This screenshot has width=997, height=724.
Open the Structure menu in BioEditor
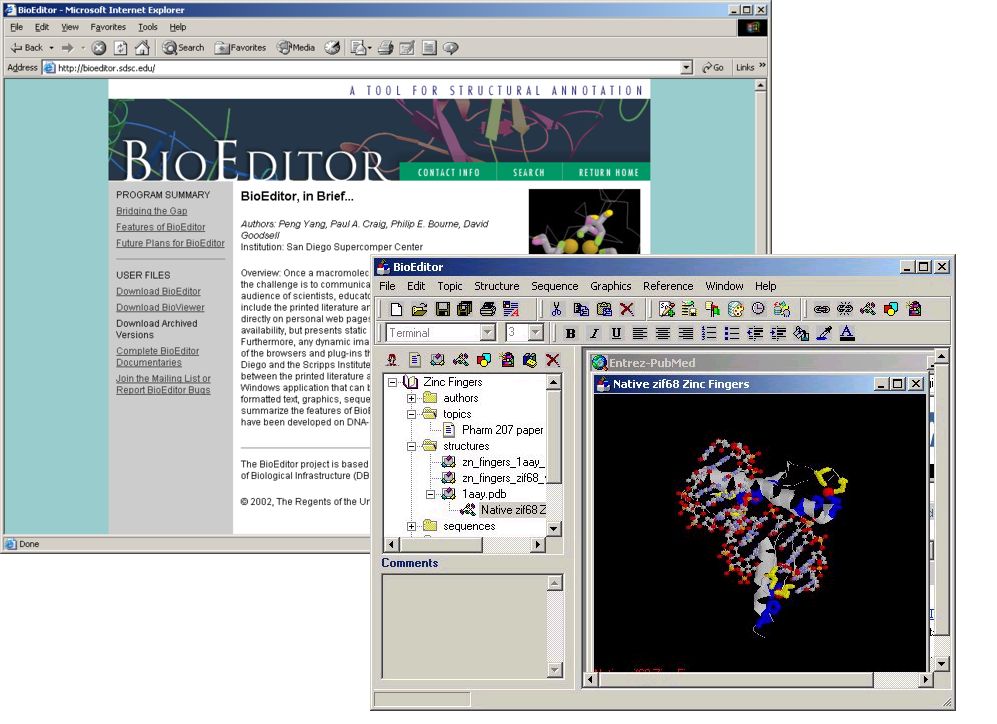click(x=496, y=286)
